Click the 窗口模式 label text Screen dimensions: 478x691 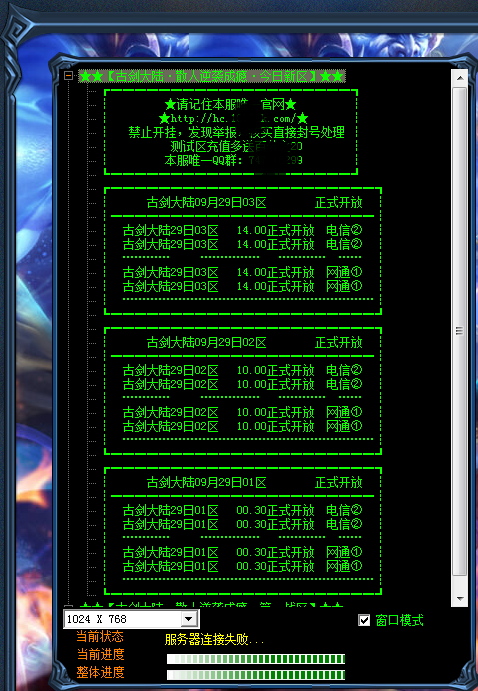[399, 620]
